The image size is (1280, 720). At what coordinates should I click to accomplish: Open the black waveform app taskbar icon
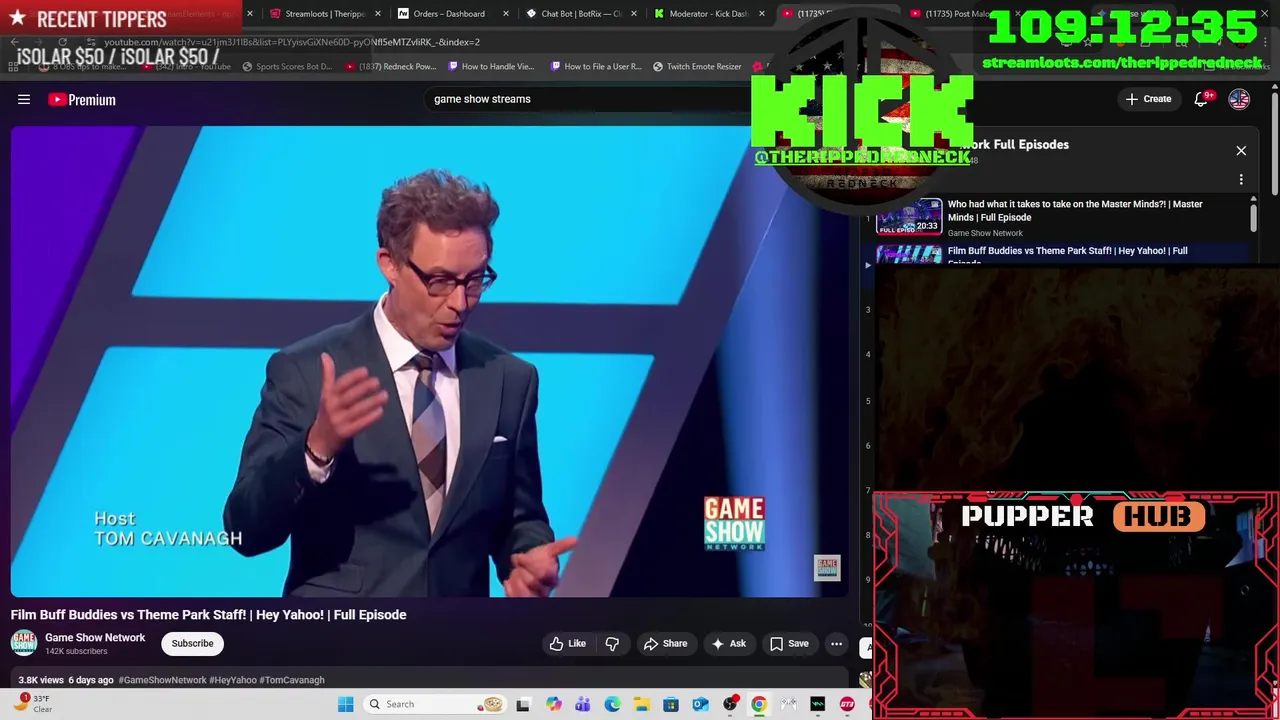click(818, 704)
